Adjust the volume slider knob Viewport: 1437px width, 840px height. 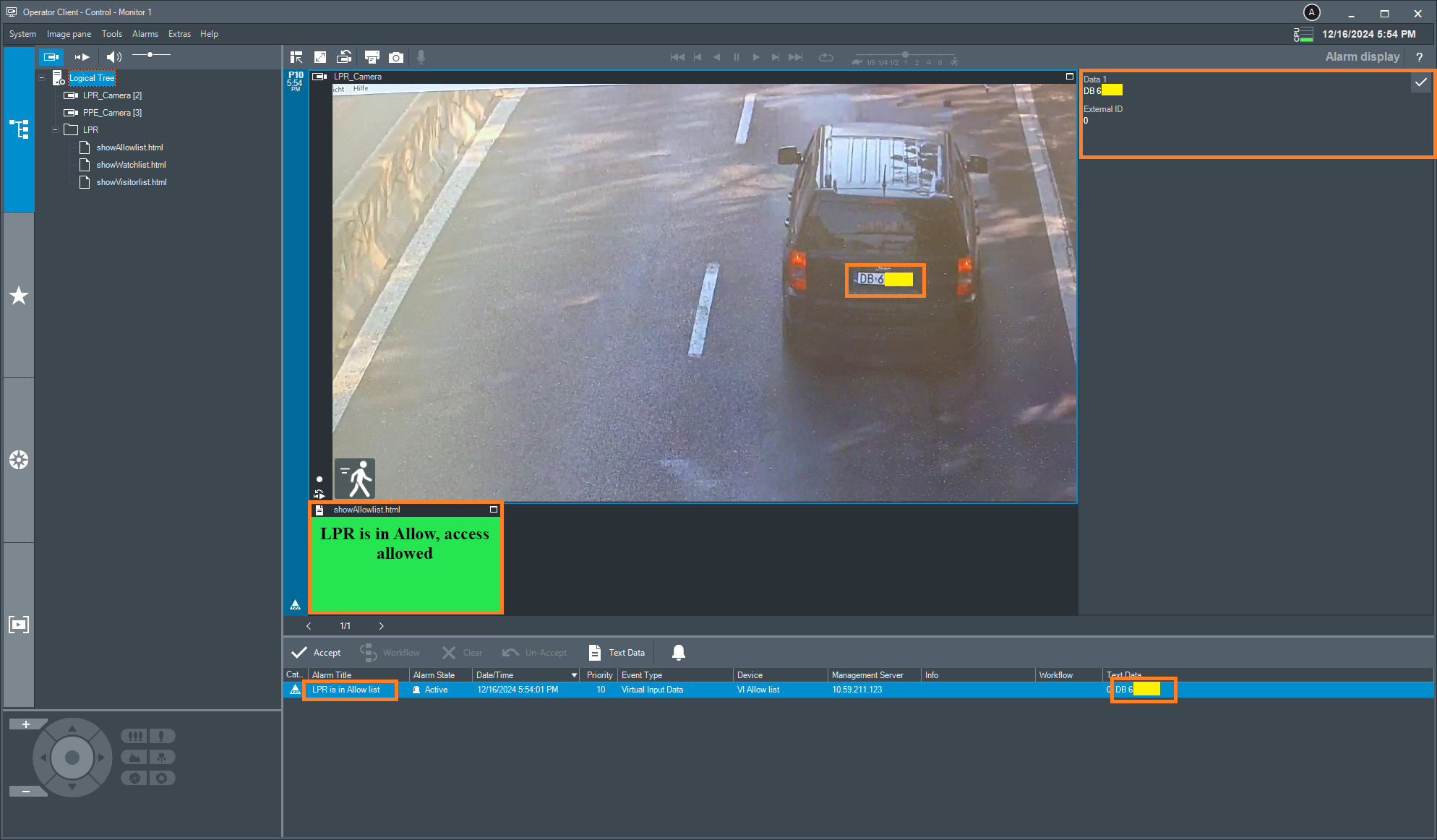150,55
